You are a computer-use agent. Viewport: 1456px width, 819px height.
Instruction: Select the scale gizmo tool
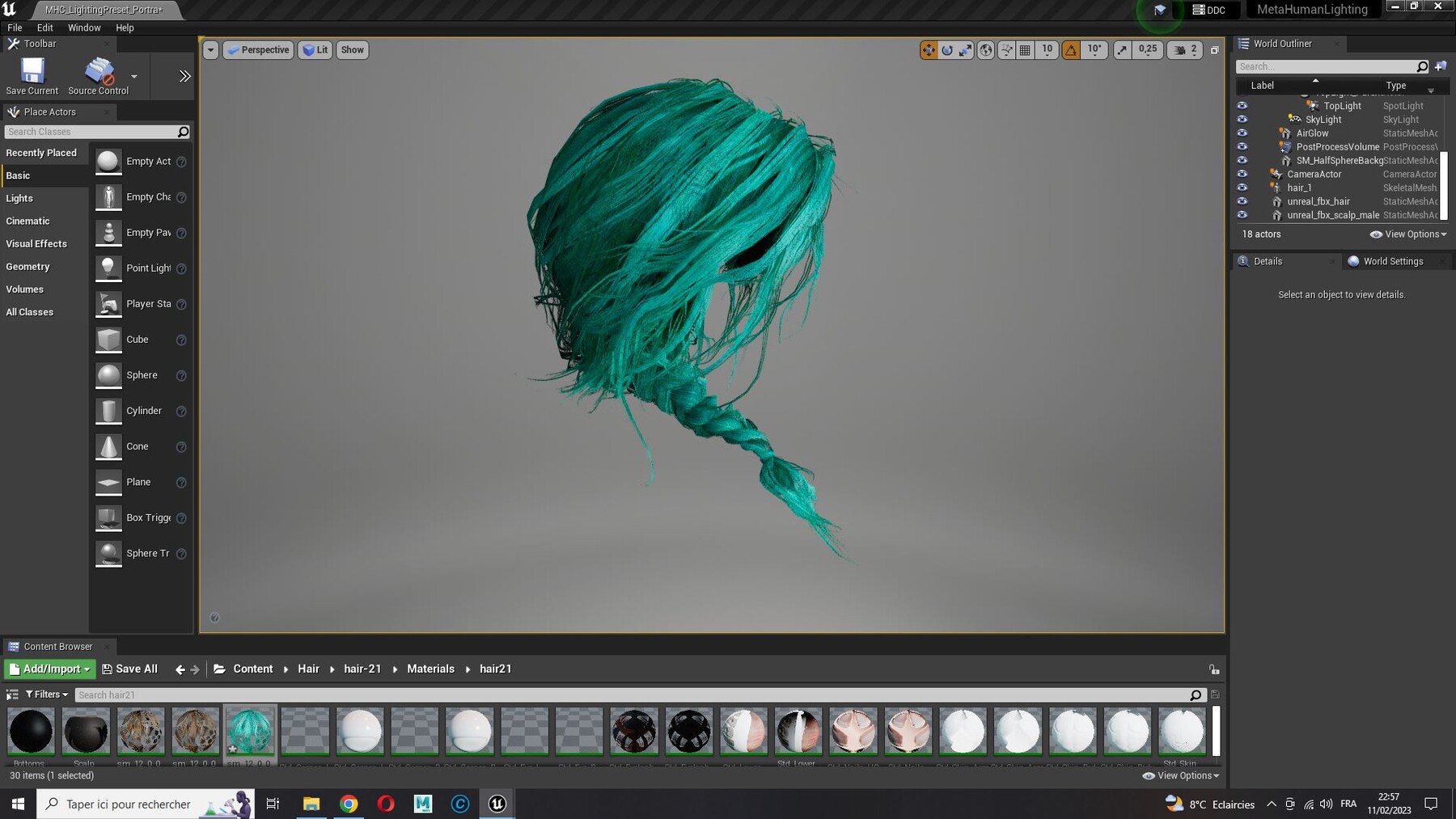(966, 50)
